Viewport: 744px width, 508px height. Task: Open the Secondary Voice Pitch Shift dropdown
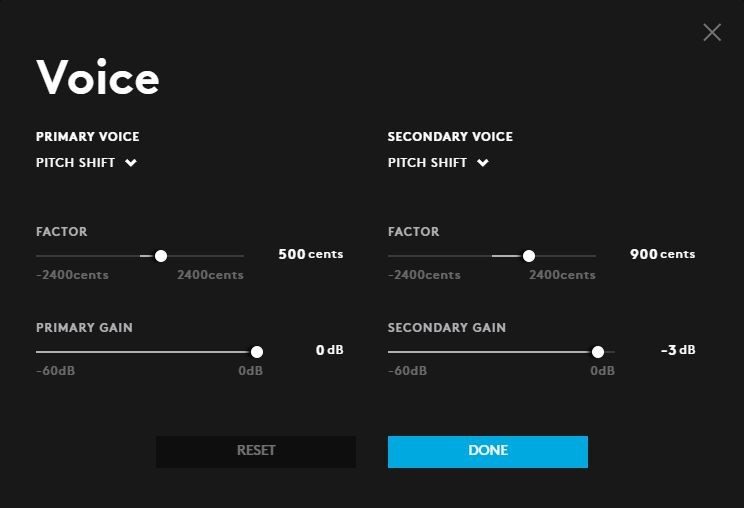[x=428, y=163]
